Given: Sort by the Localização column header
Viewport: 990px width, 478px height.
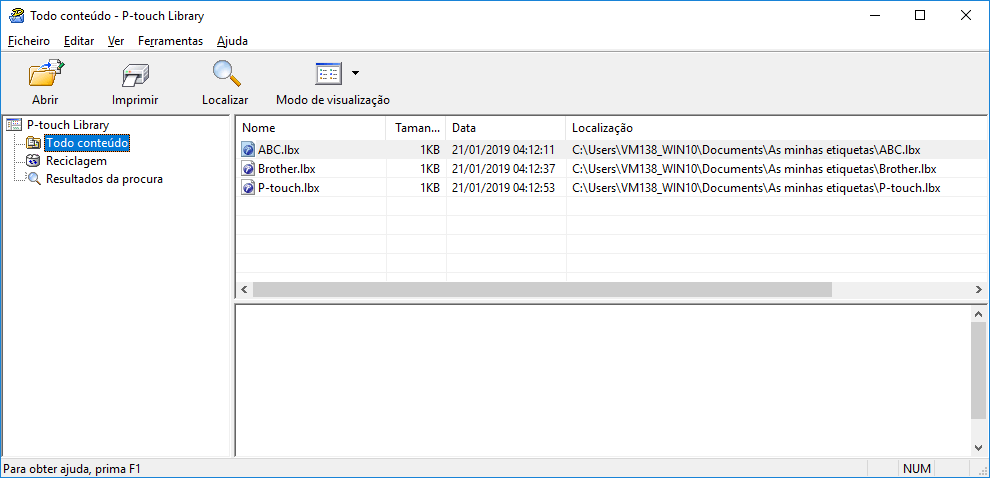Looking at the screenshot, I should coord(777,128).
